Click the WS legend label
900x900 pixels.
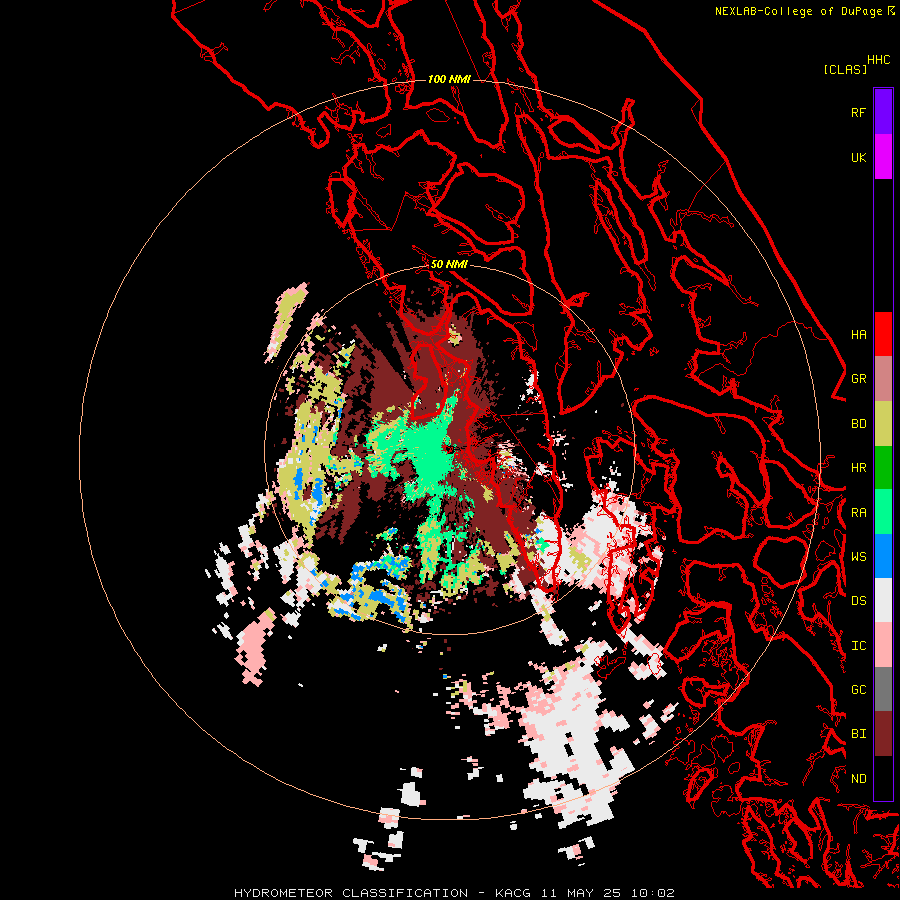pyautogui.click(x=858, y=557)
